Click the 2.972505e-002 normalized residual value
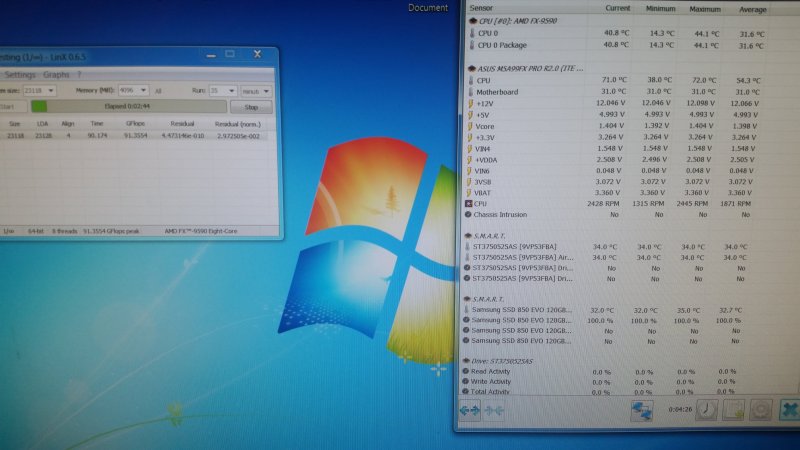Image resolution: width=800 pixels, height=450 pixels. pyautogui.click(x=238, y=136)
